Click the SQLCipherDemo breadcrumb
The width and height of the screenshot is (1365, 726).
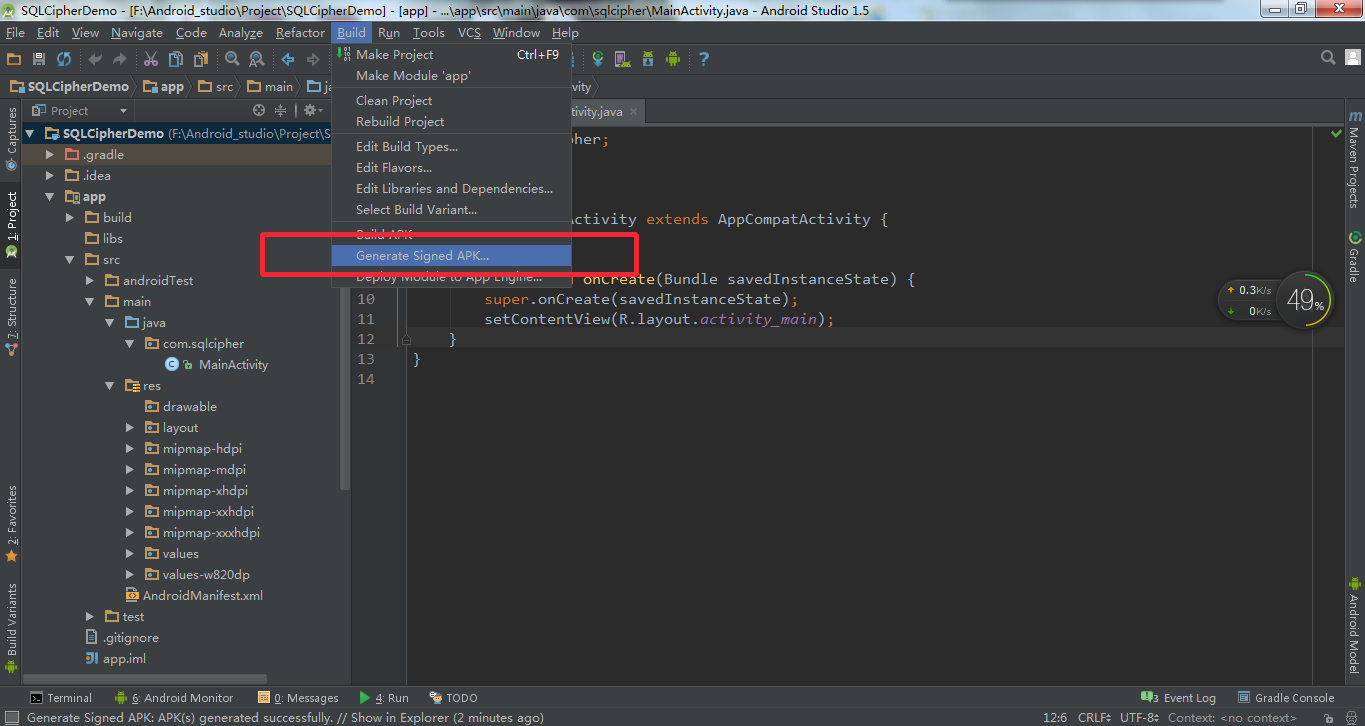[70, 87]
